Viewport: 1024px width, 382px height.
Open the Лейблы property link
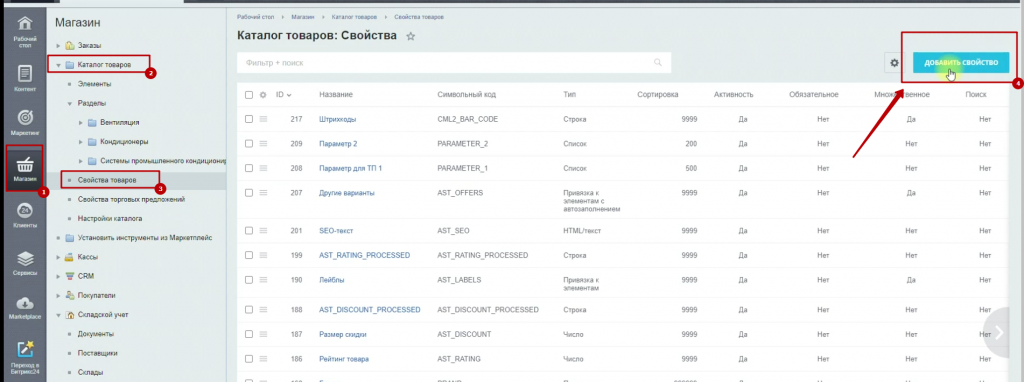click(x=332, y=279)
